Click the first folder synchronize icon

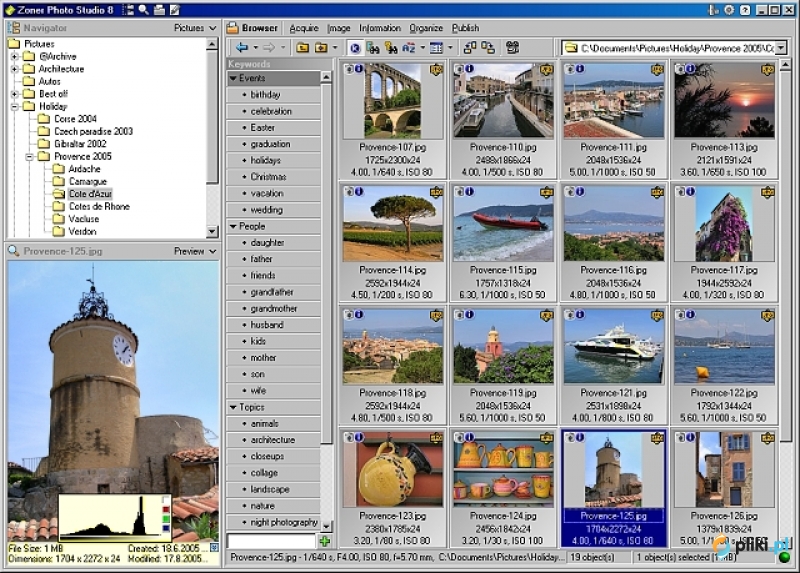click(x=470, y=48)
